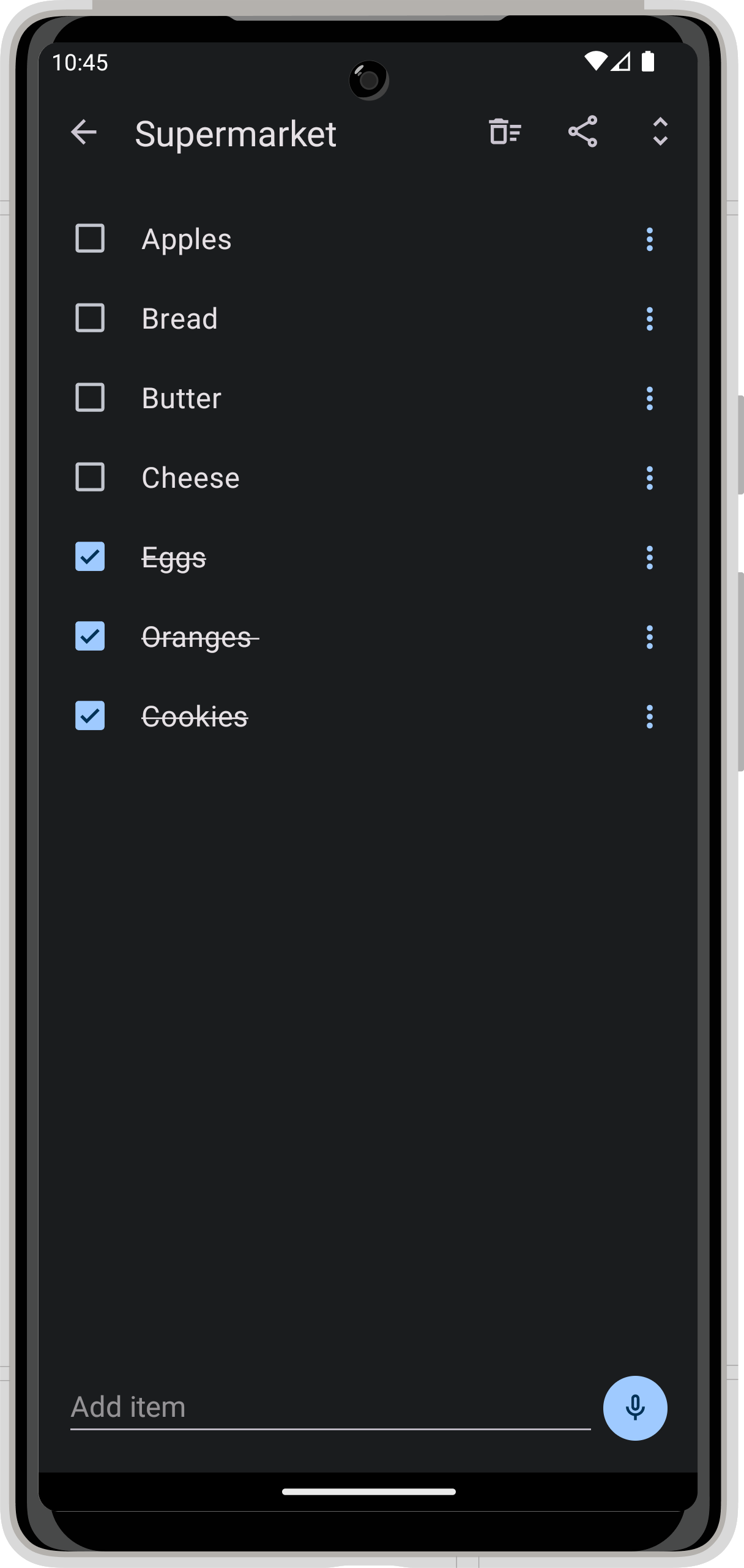Click the sort order arrows icon
Image resolution: width=744 pixels, height=1568 pixels.
coord(660,132)
